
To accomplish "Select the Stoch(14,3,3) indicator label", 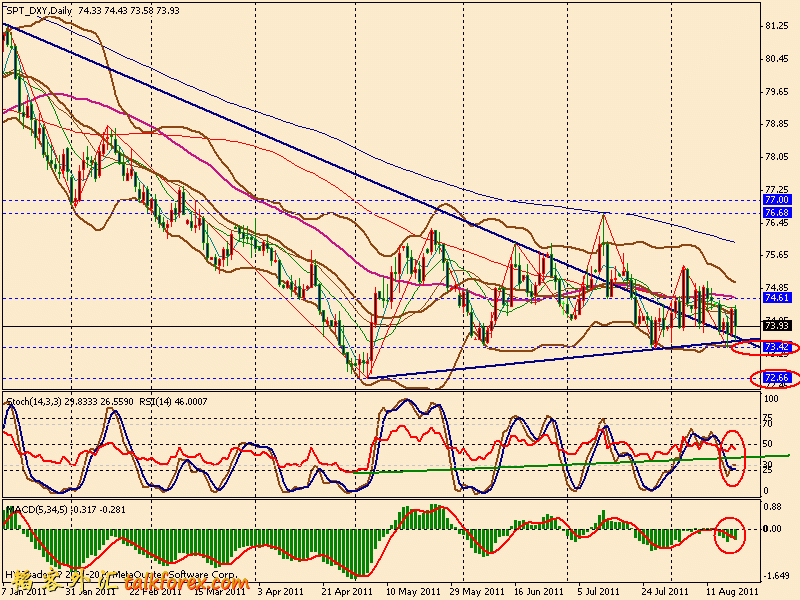I will [x=34, y=402].
